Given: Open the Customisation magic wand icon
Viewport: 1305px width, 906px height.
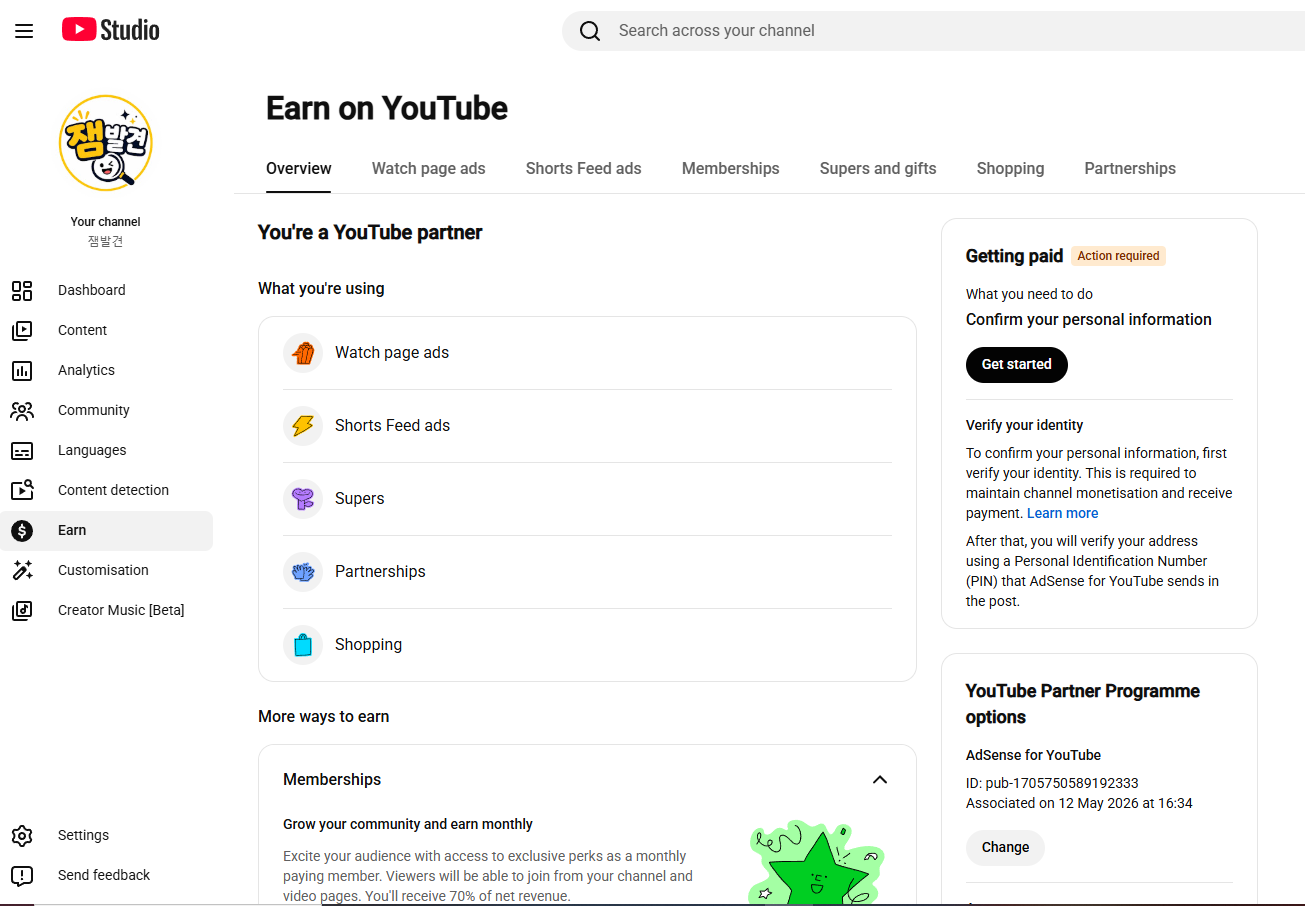Looking at the screenshot, I should pyautogui.click(x=22, y=570).
